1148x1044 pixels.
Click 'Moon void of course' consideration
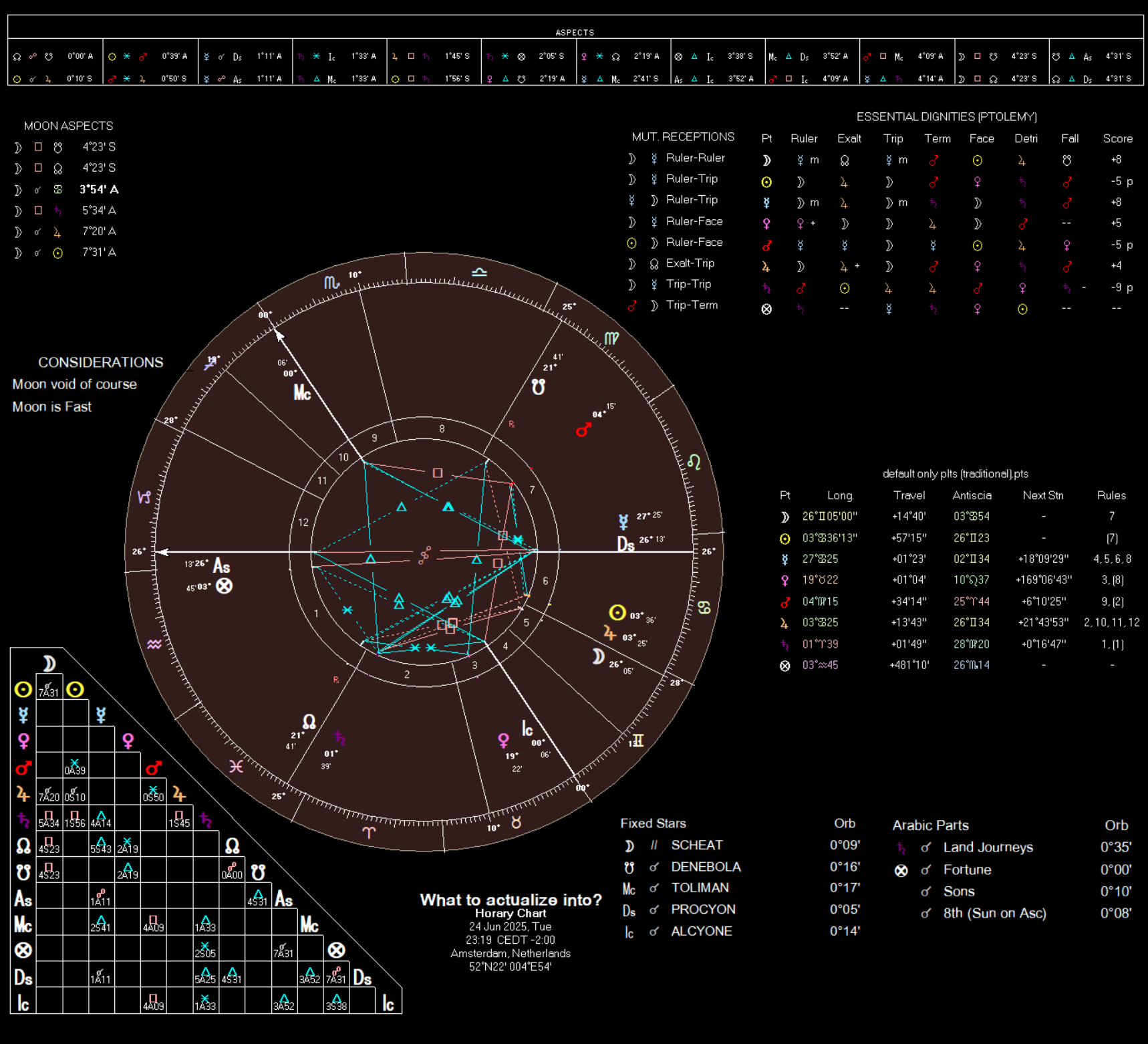[75, 384]
